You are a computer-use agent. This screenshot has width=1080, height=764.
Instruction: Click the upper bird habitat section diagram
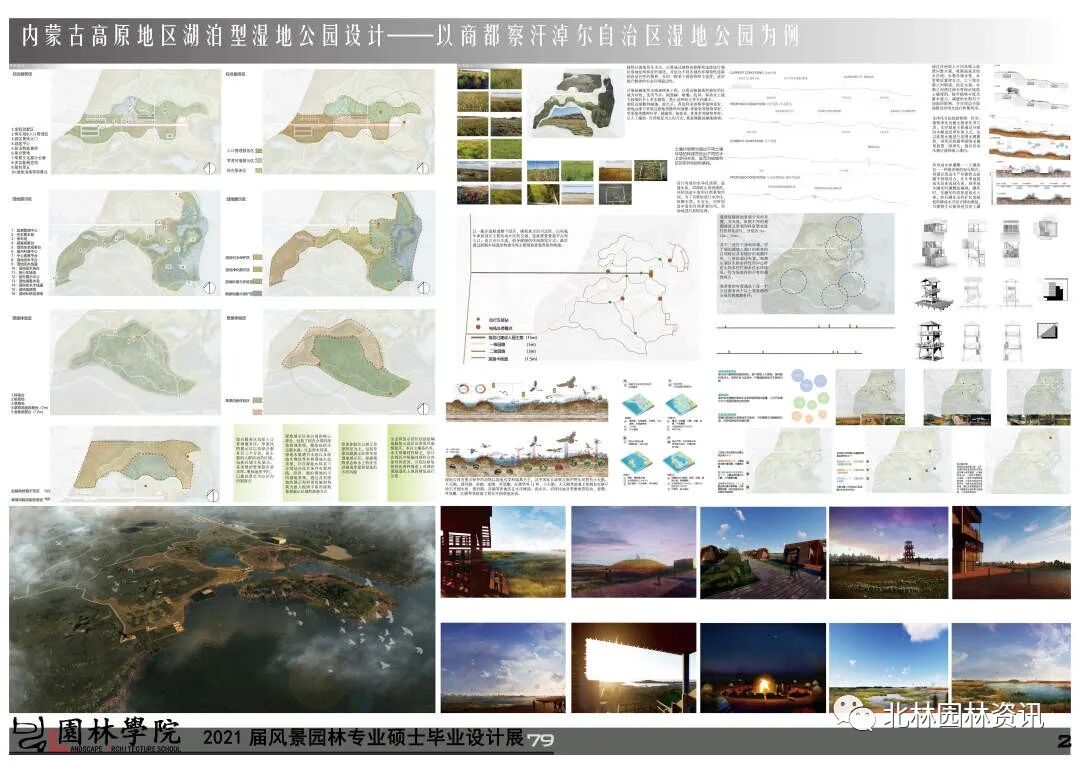point(527,398)
